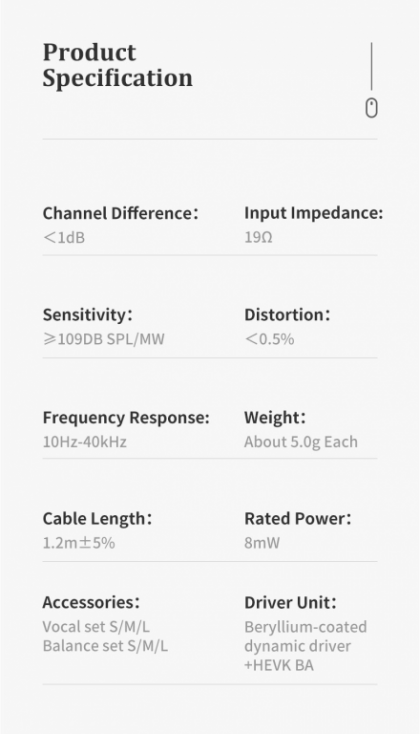Select the Sensitivity label
420x734 pixels.
point(88,315)
